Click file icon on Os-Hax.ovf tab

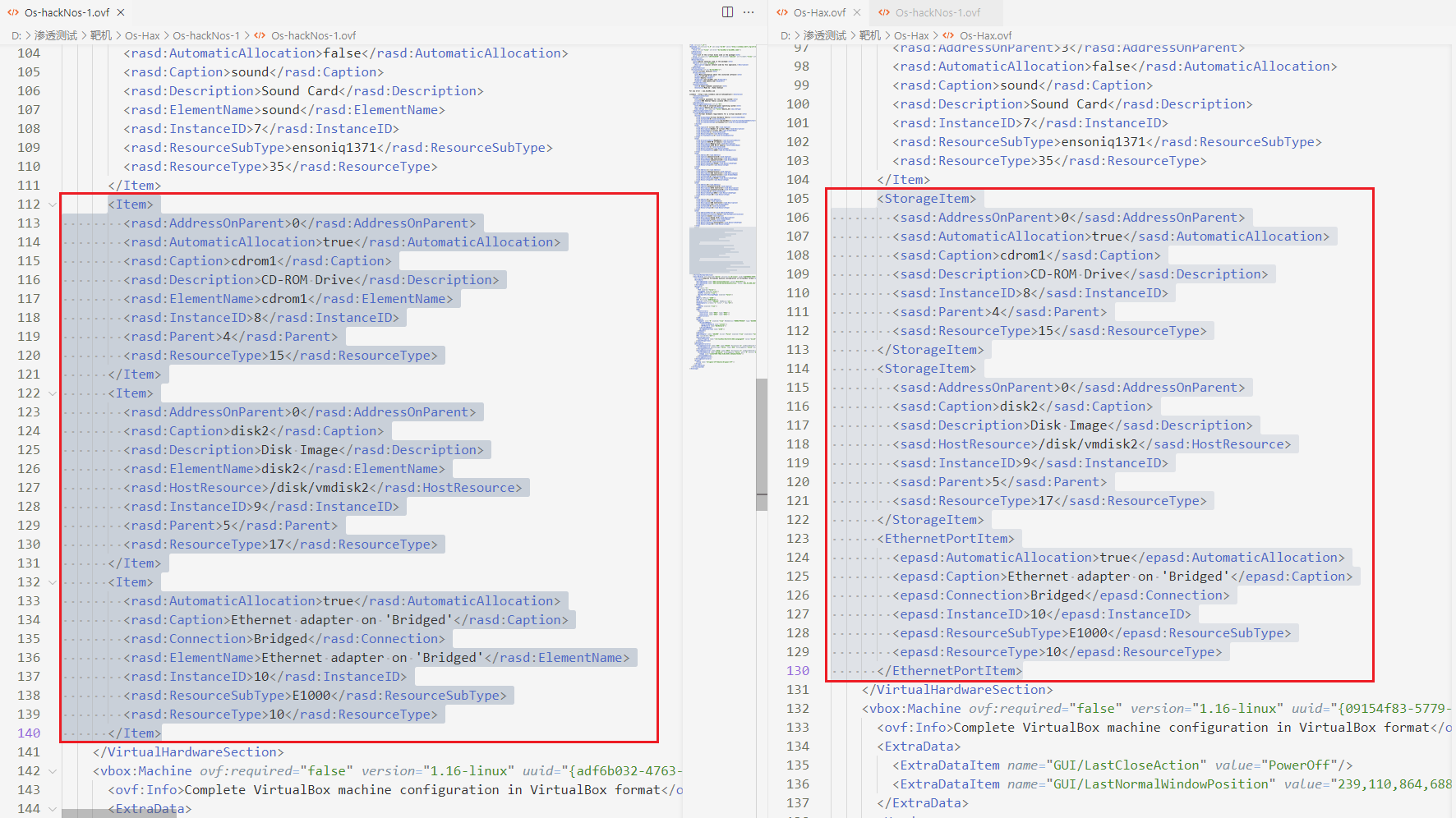(782, 12)
